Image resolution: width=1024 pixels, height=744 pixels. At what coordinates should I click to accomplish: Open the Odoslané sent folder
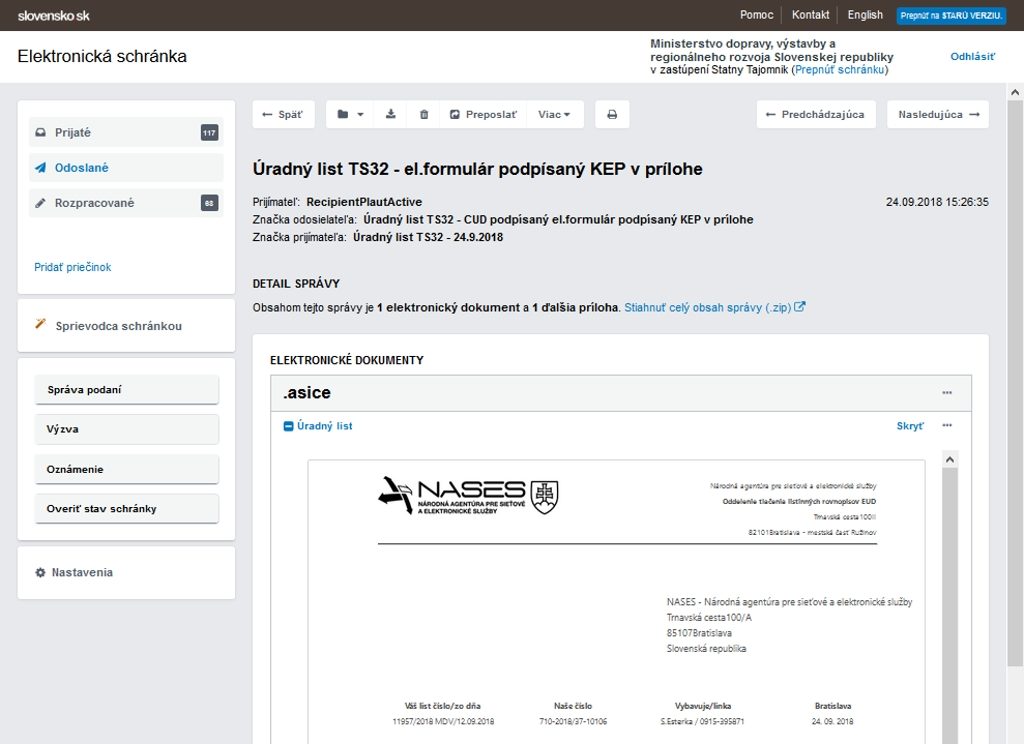pos(126,168)
